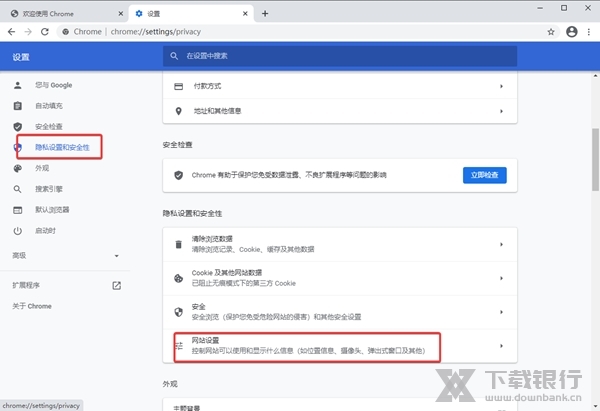Viewport: 600px width, 411px height.
Task: Click the person icon beside 您与 Google
Action: coord(18,85)
